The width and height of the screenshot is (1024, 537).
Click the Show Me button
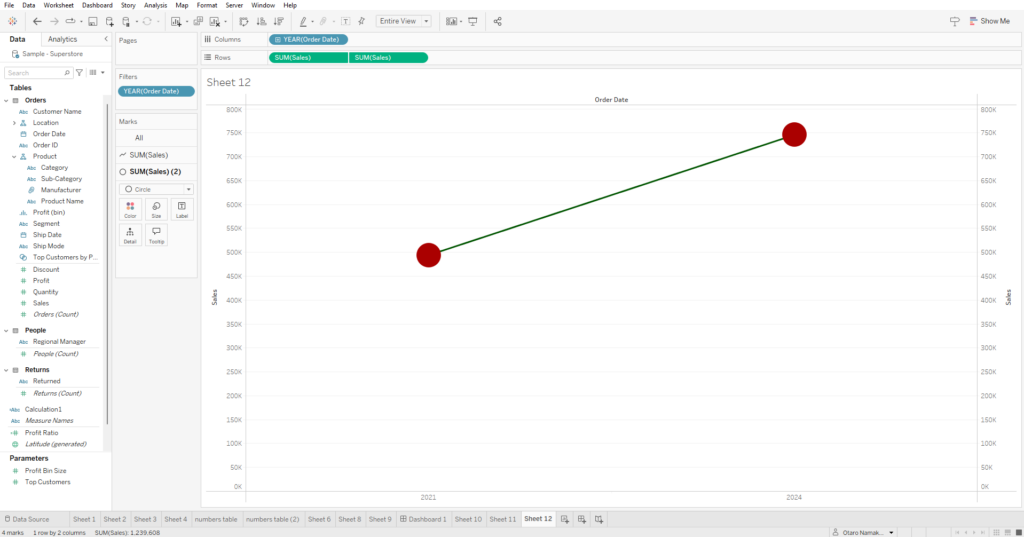tap(989, 21)
